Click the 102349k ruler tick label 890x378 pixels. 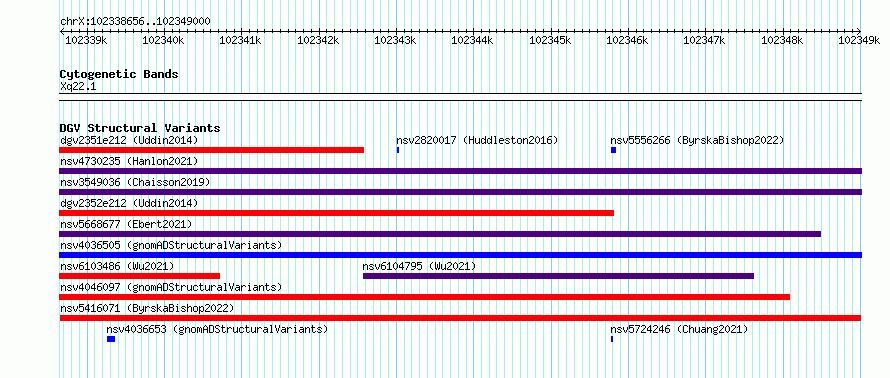(x=859, y=40)
